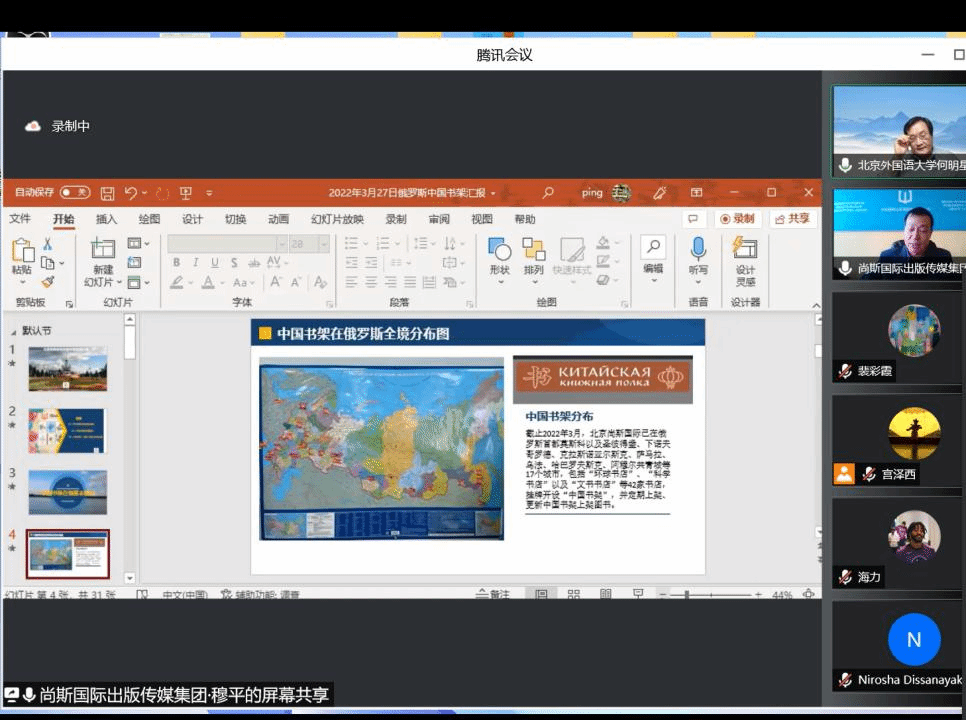Toggle strikethrough formatting
966x720 pixels.
(x=254, y=263)
